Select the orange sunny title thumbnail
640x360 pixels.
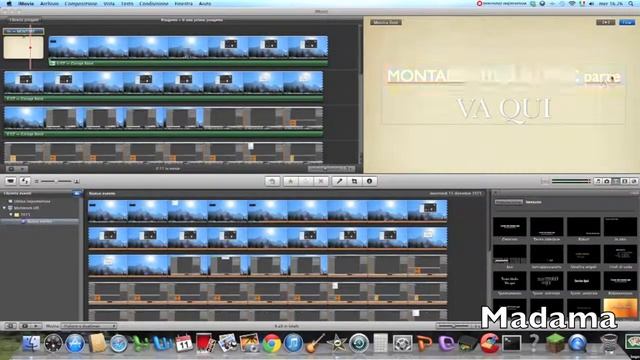(620, 308)
